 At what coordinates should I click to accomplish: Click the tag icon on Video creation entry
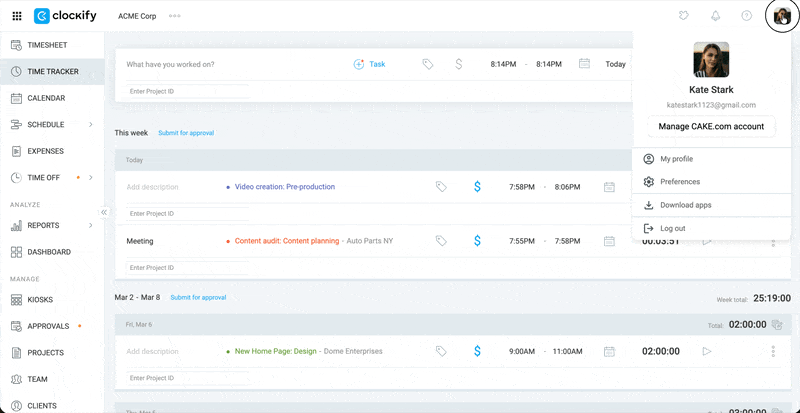(x=441, y=186)
